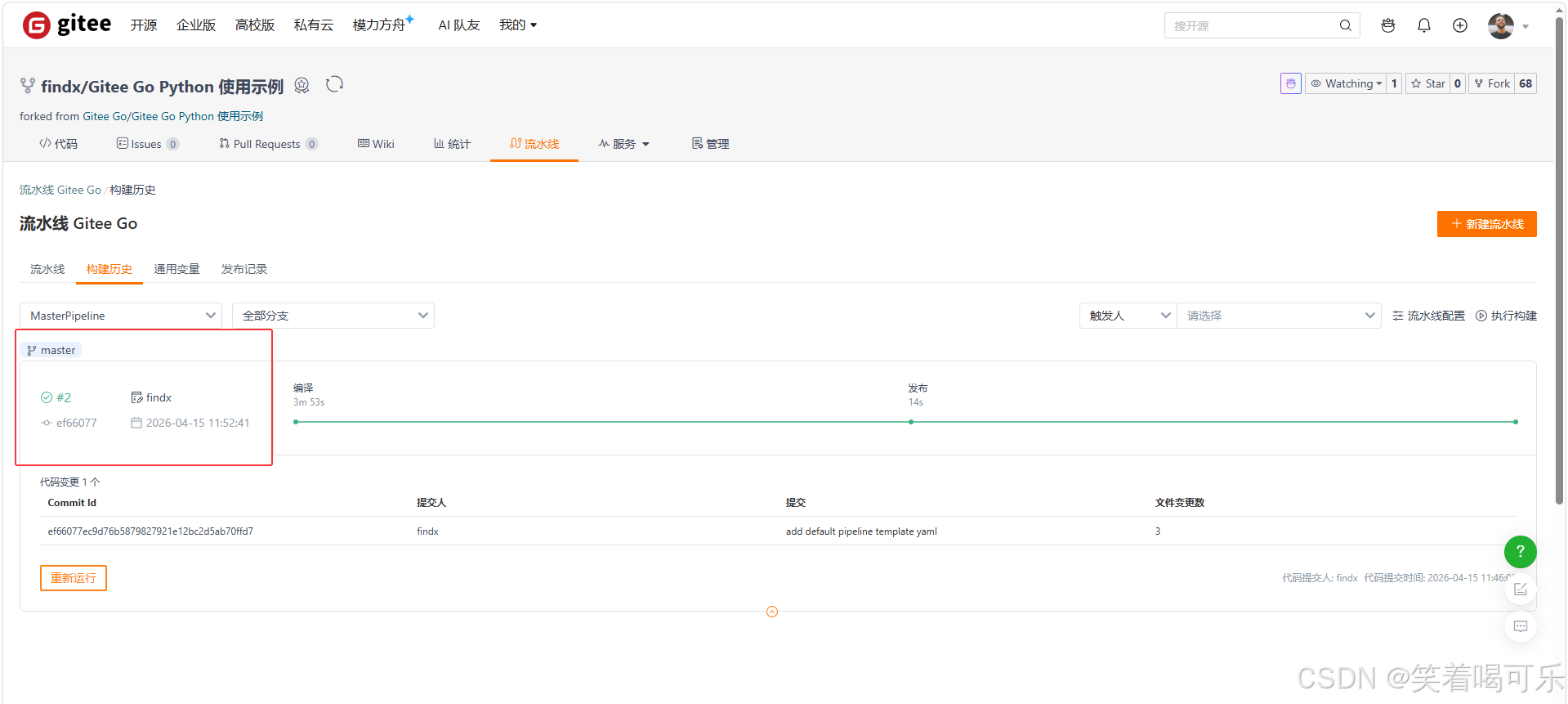Click the 编译 stage node on pipeline
This screenshot has height=704, width=1568.
296,422
